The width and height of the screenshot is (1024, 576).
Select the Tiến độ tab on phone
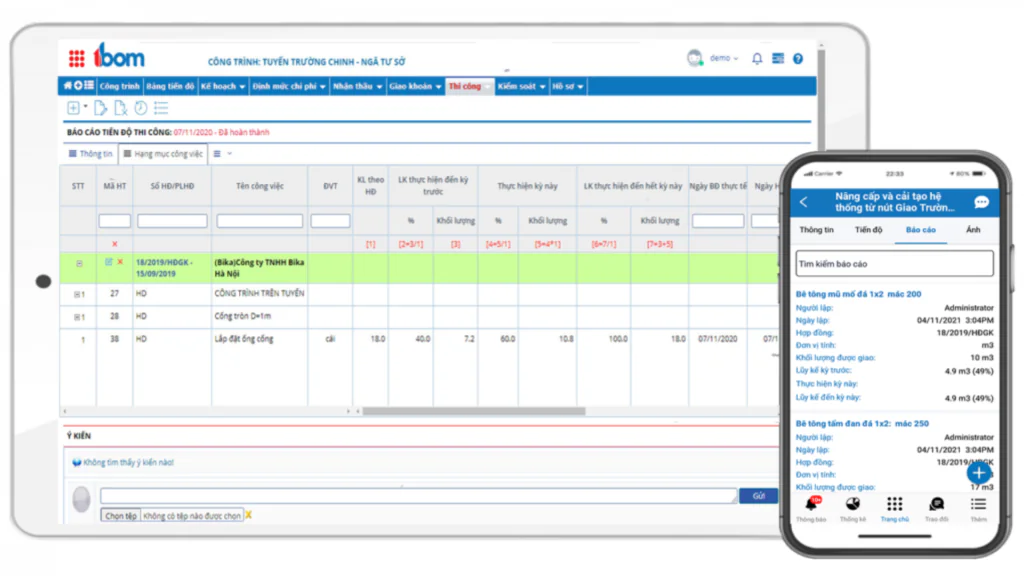[869, 230]
